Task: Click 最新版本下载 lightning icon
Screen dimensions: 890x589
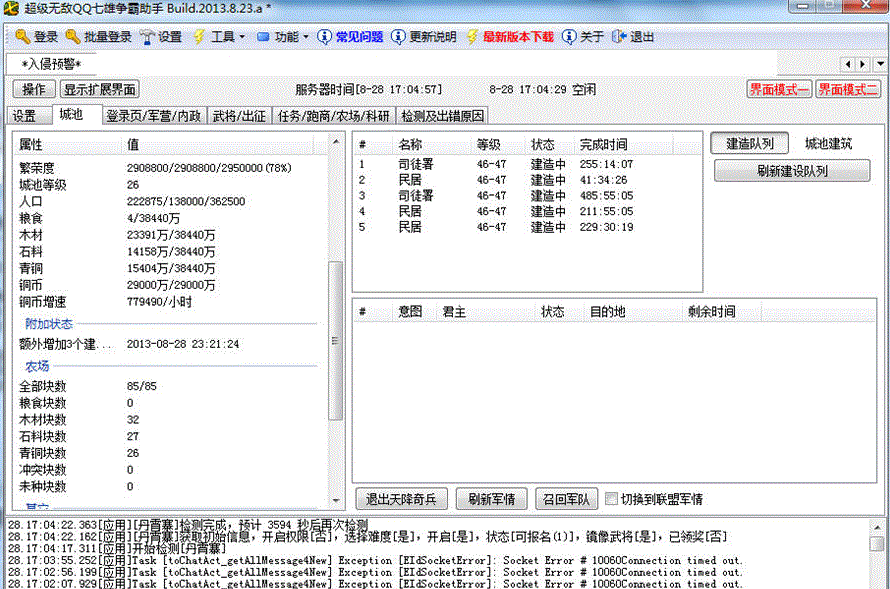Action: click(472, 37)
